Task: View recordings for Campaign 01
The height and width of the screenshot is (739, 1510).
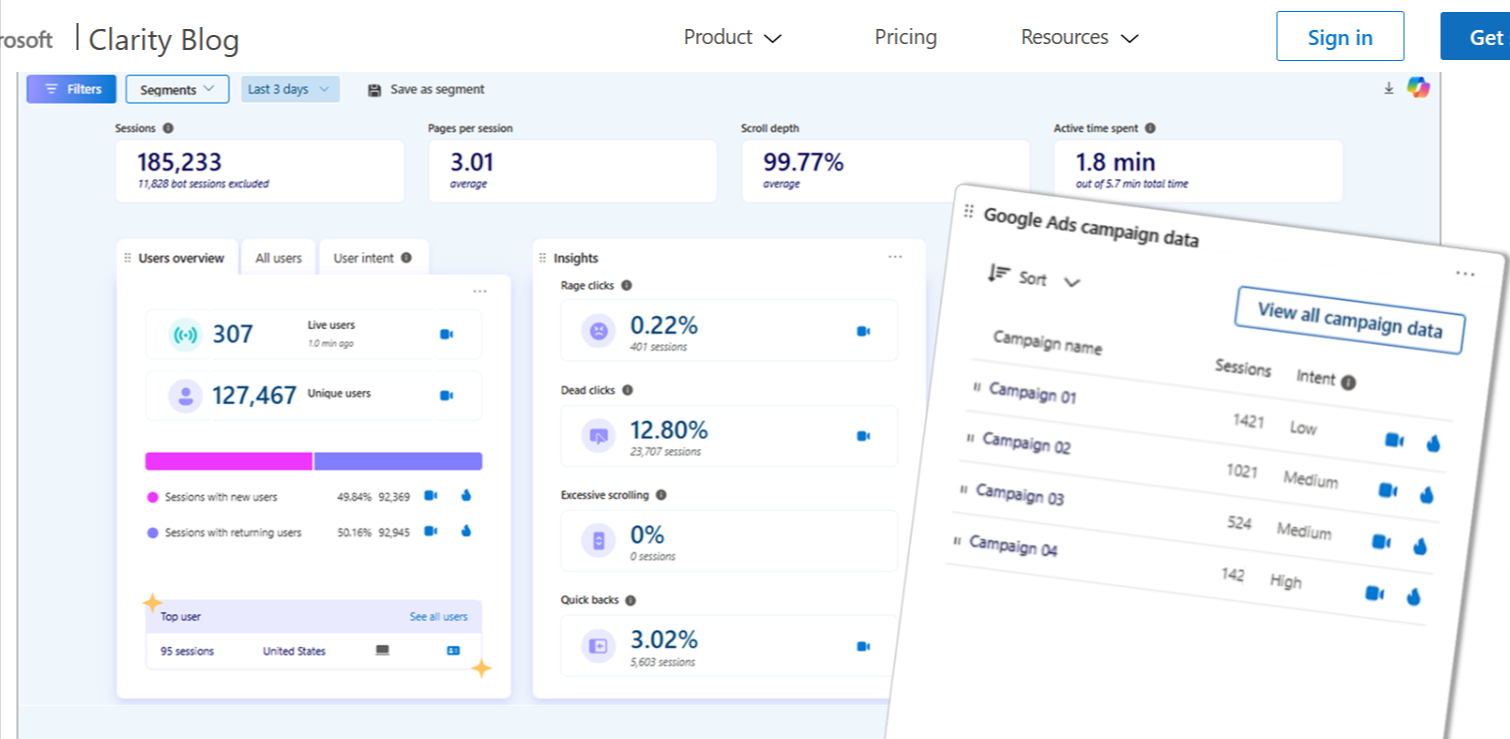Action: click(x=1394, y=440)
